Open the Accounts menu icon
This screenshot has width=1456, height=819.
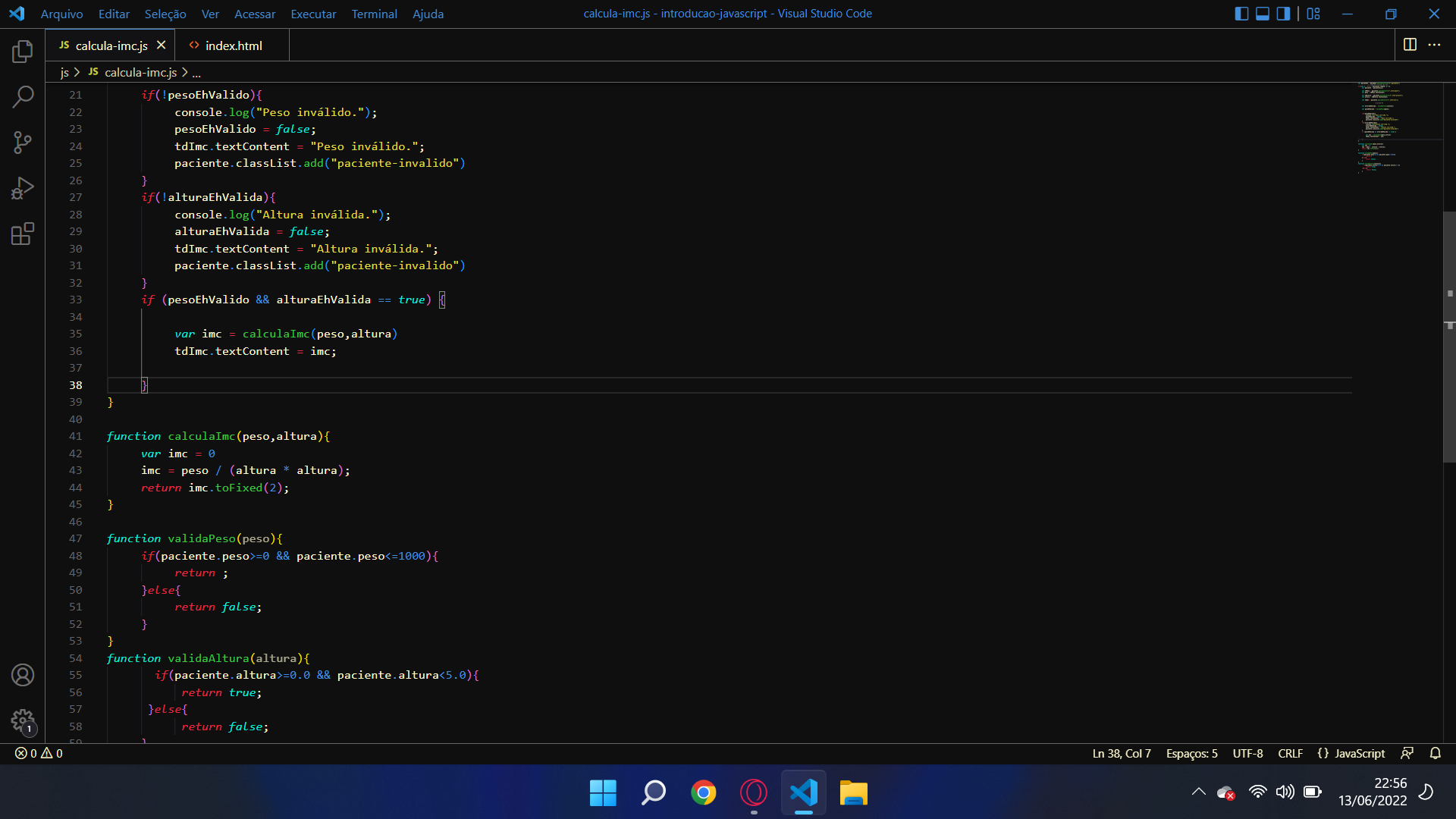[23, 675]
